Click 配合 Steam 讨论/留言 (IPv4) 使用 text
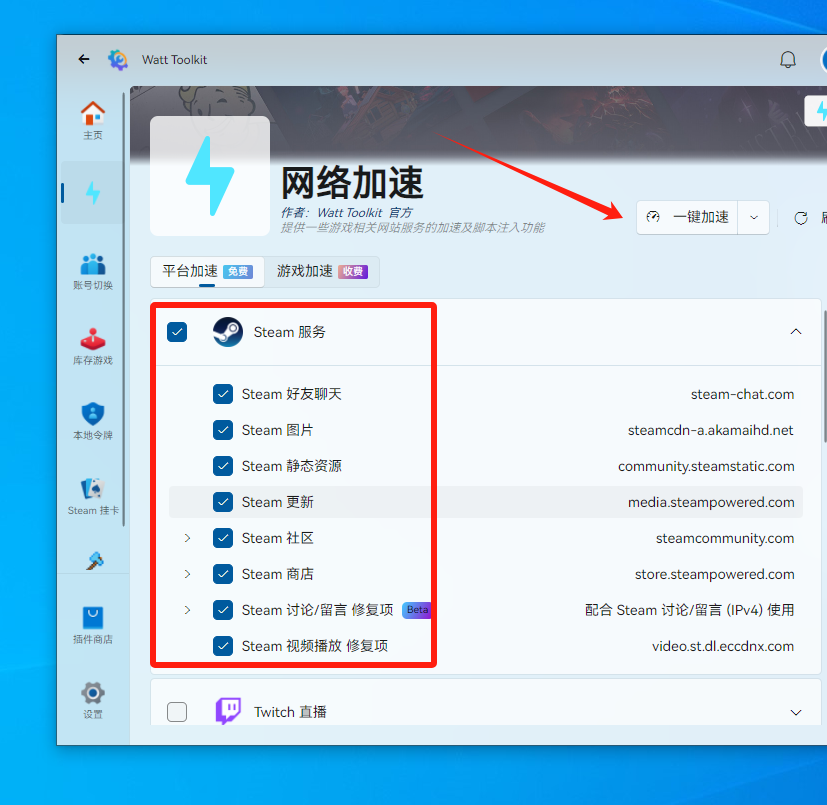The height and width of the screenshot is (805, 827). coord(689,610)
